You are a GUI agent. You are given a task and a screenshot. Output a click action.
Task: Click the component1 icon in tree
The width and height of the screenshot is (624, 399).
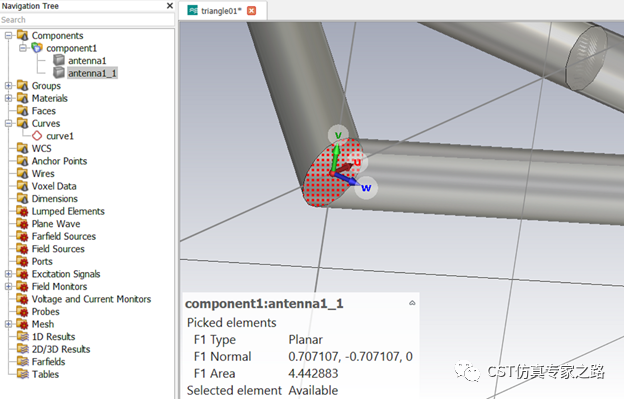[x=37, y=48]
